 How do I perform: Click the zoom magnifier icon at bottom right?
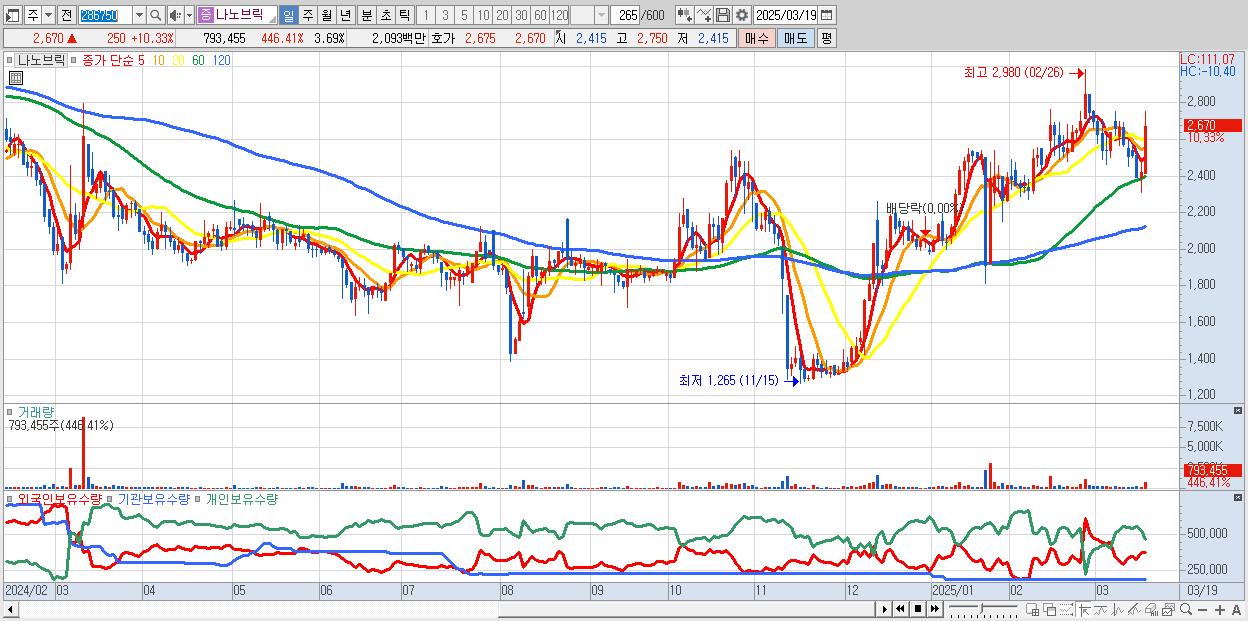coord(1186,609)
